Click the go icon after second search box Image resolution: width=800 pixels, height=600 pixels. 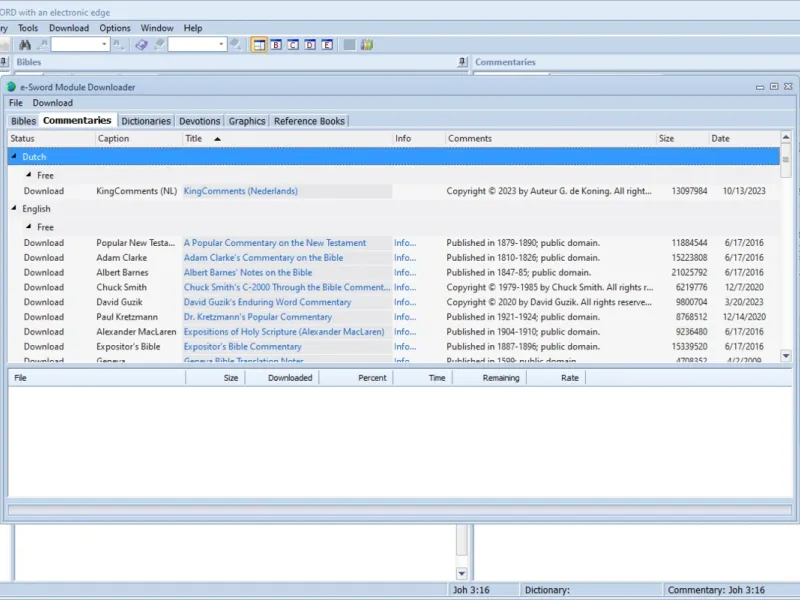(x=235, y=45)
